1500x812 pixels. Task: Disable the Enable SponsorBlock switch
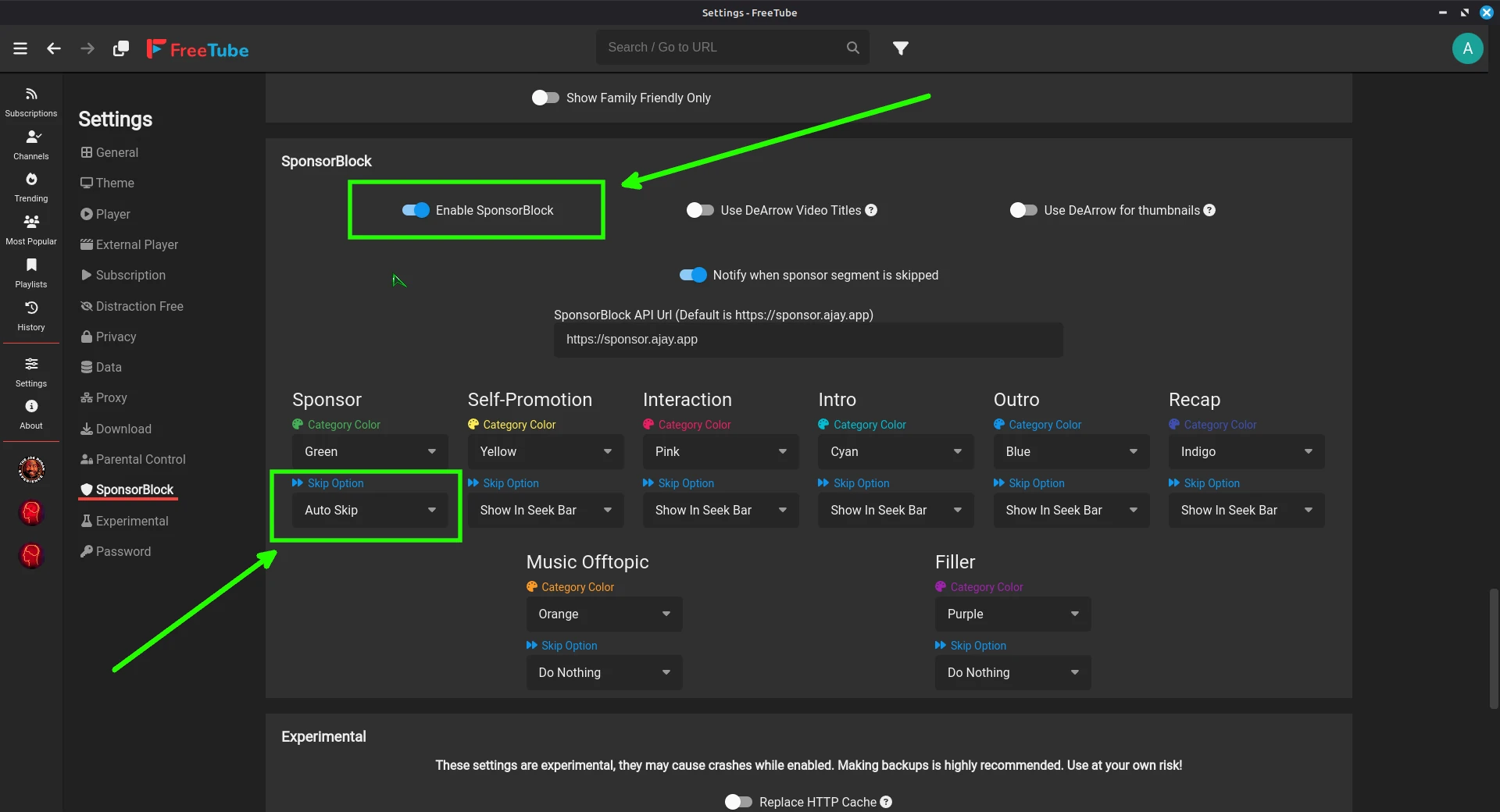416,210
